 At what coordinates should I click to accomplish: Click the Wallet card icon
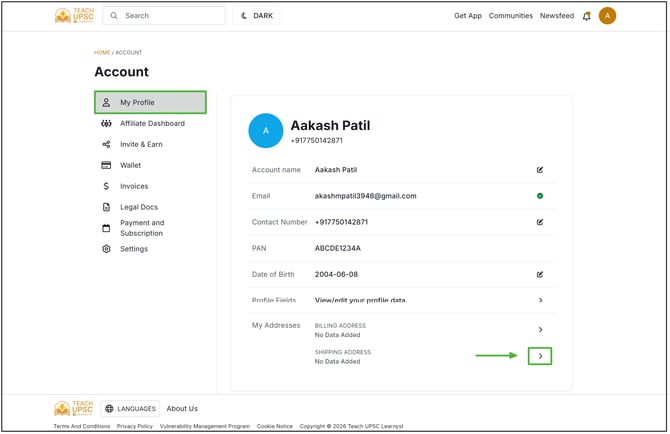point(106,166)
